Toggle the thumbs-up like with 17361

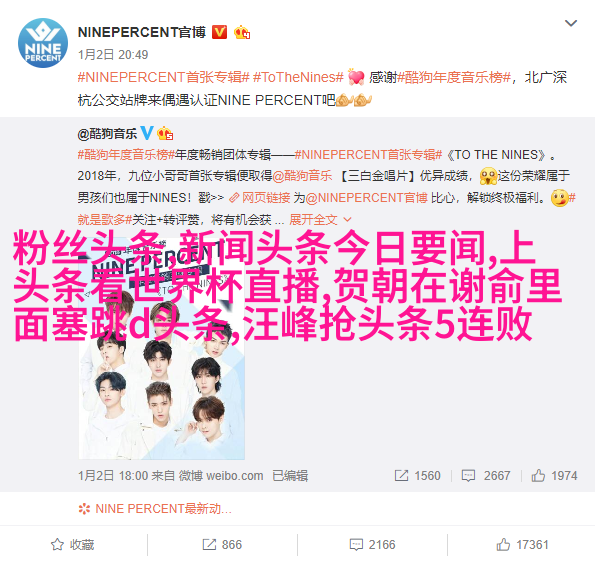[522, 545]
